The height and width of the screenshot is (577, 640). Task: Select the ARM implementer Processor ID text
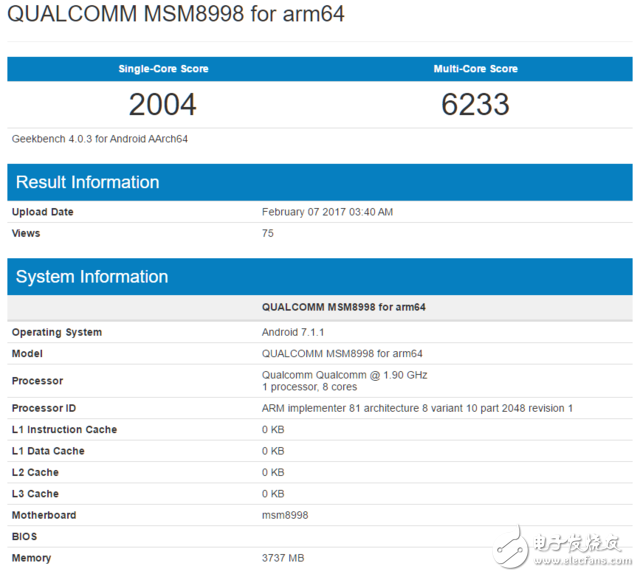417,408
